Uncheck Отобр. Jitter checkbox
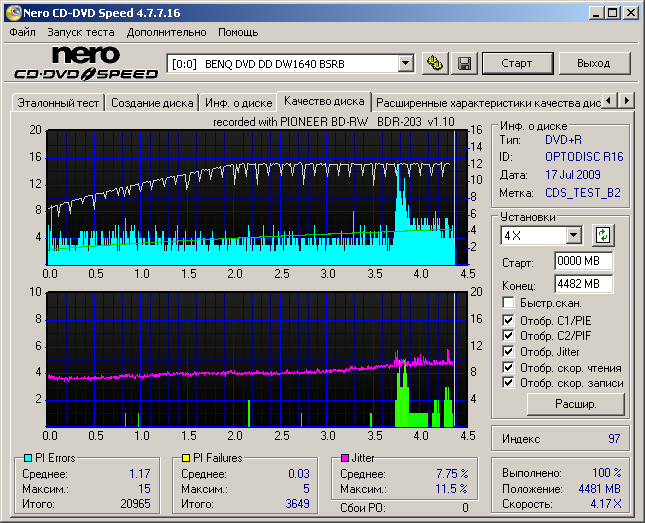Image resolution: width=645 pixels, height=523 pixels. (508, 351)
